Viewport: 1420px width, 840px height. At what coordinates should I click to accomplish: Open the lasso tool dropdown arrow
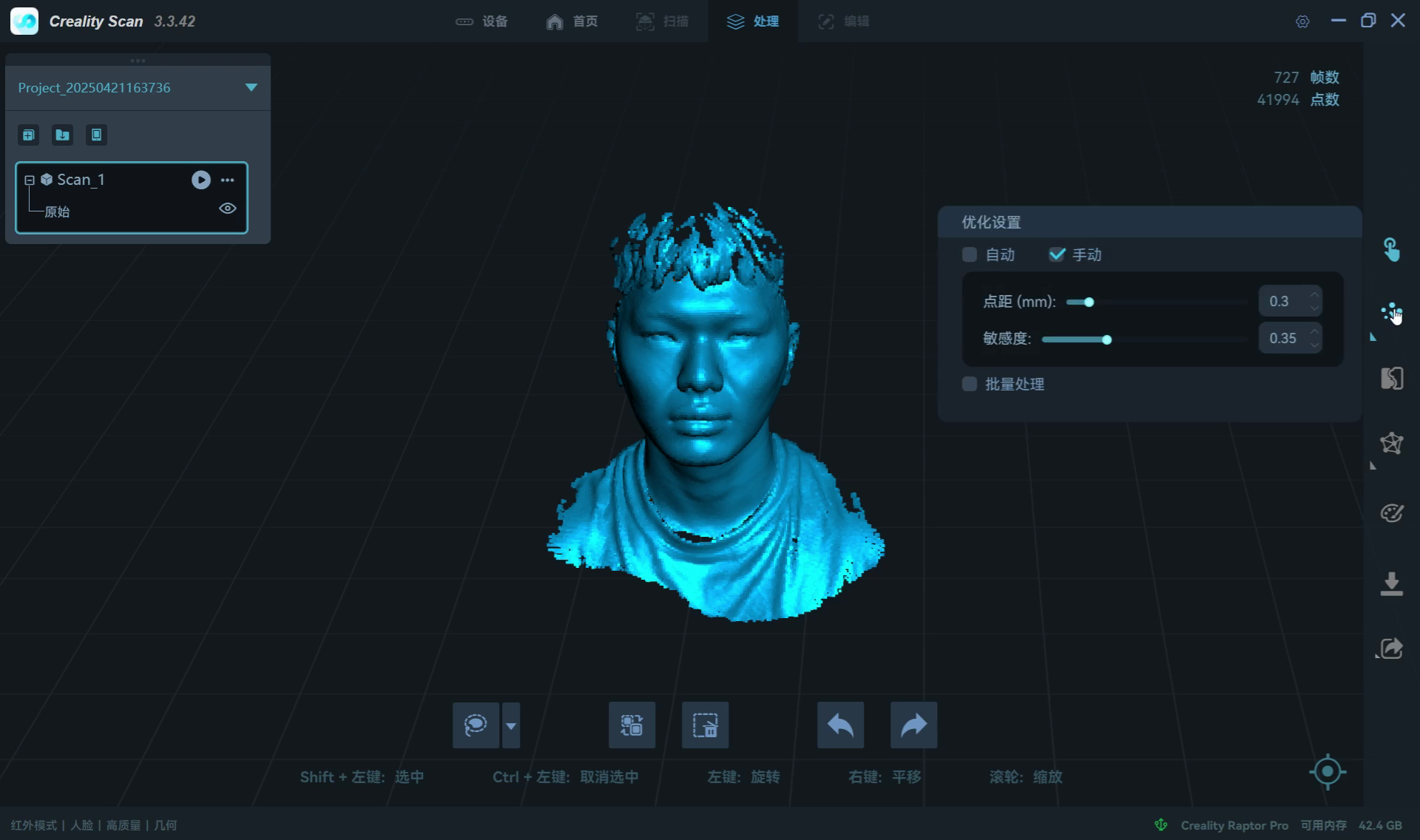coord(511,725)
